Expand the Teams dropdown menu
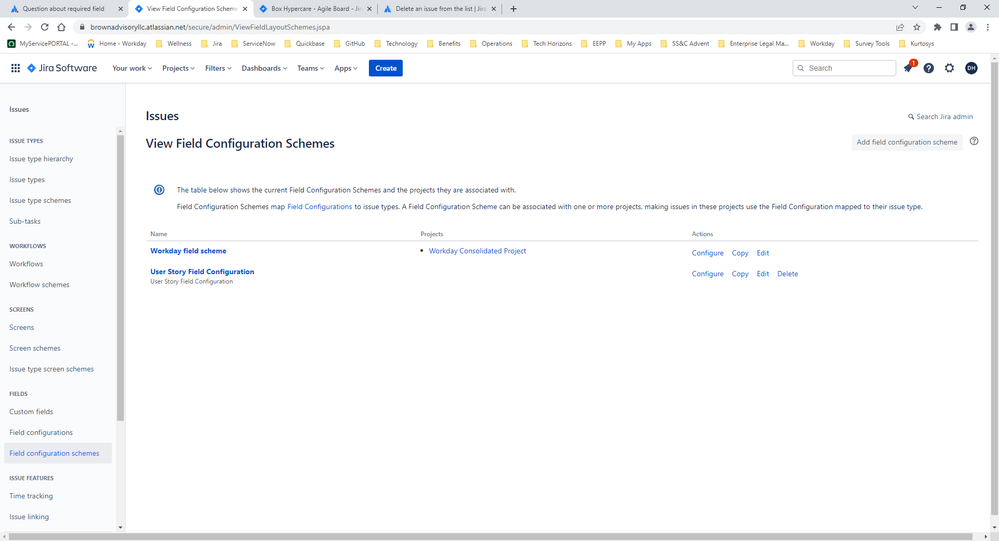This screenshot has width=999, height=541. (x=310, y=68)
